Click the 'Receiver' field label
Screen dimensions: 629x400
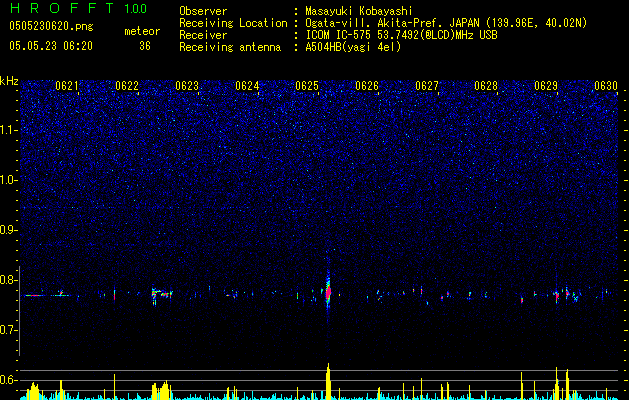203,35
